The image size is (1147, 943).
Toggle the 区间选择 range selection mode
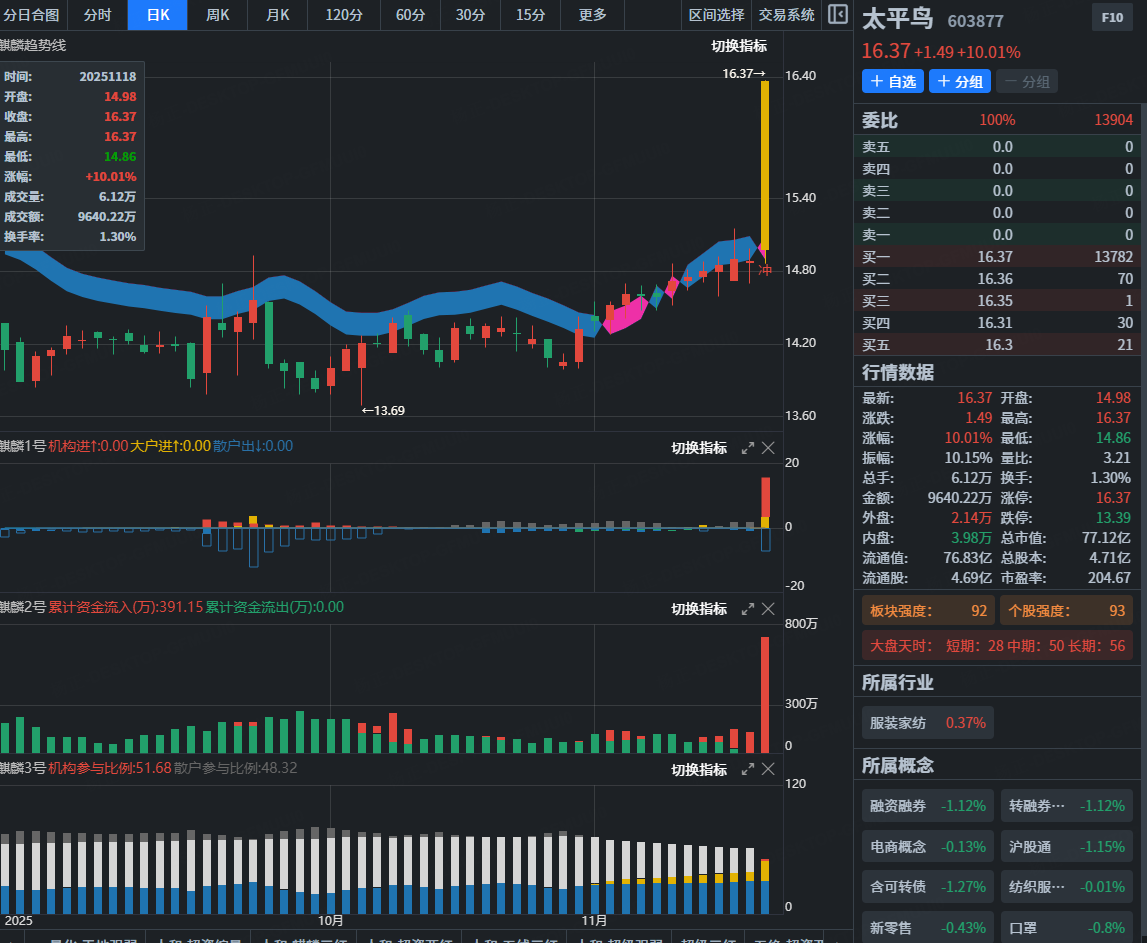click(x=717, y=15)
